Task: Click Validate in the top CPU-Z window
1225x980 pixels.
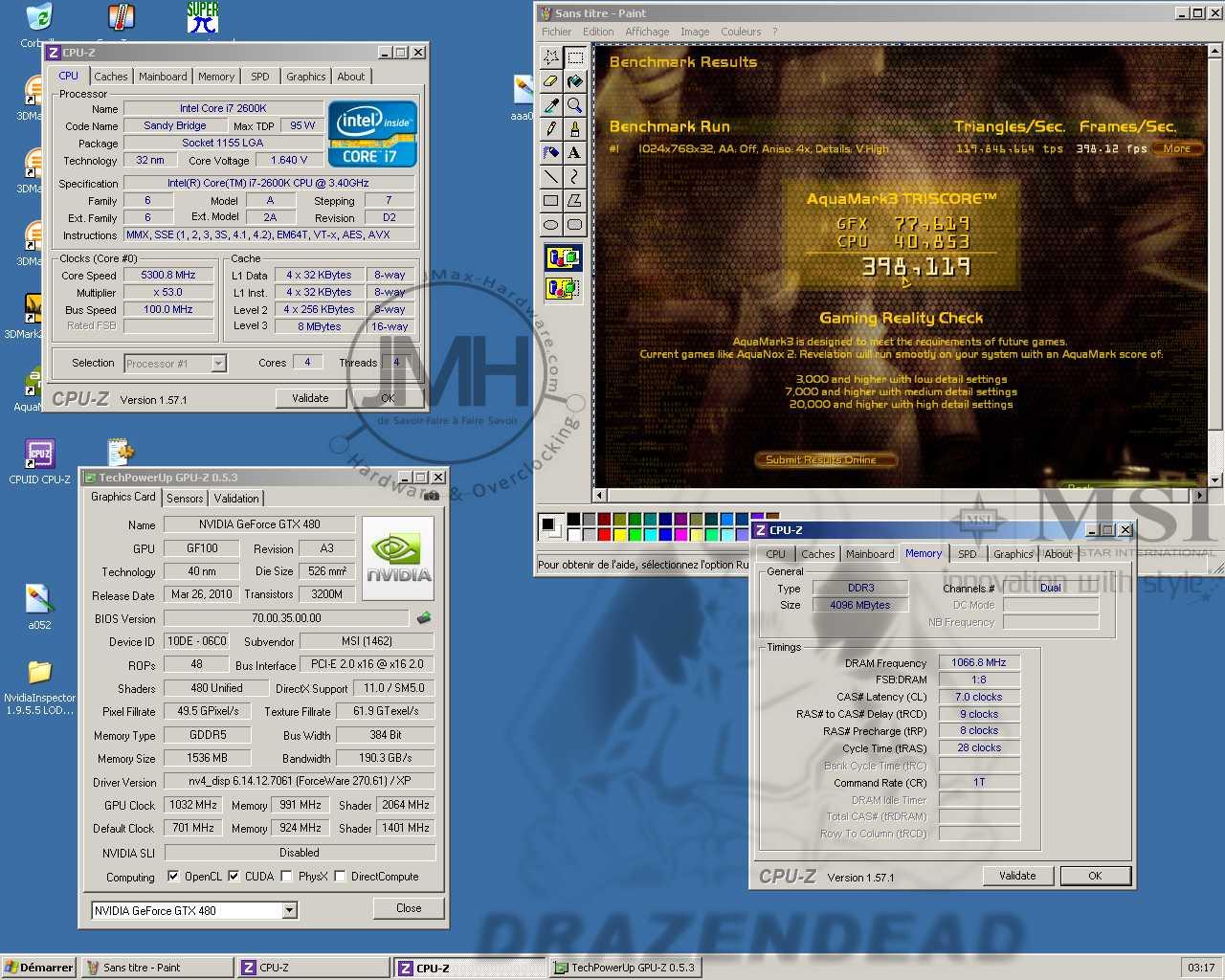Action: pos(310,398)
